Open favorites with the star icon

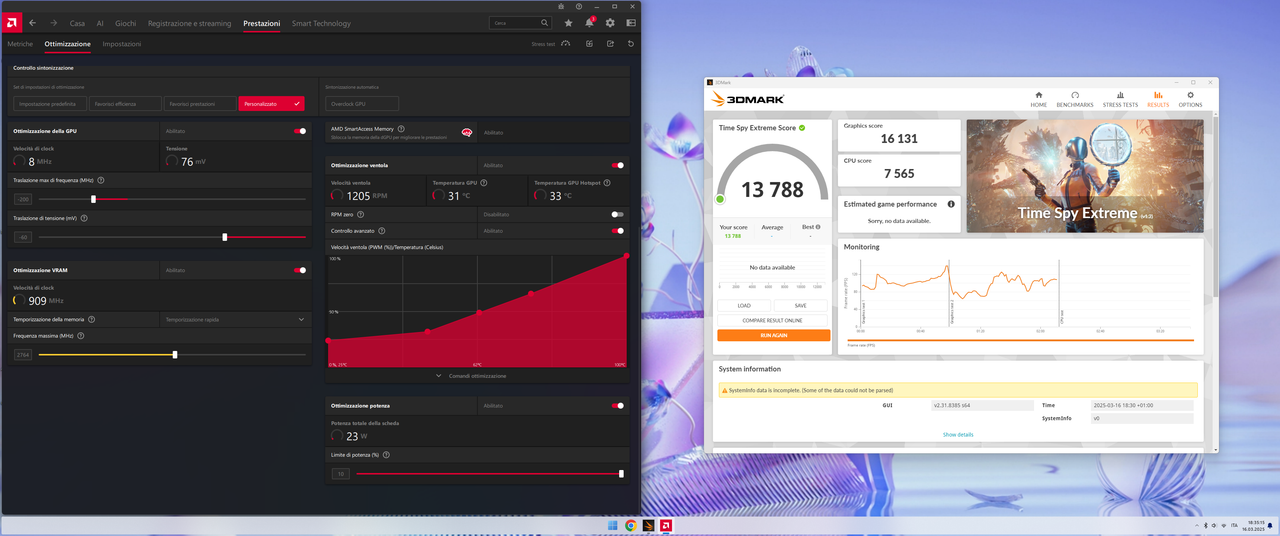(569, 22)
